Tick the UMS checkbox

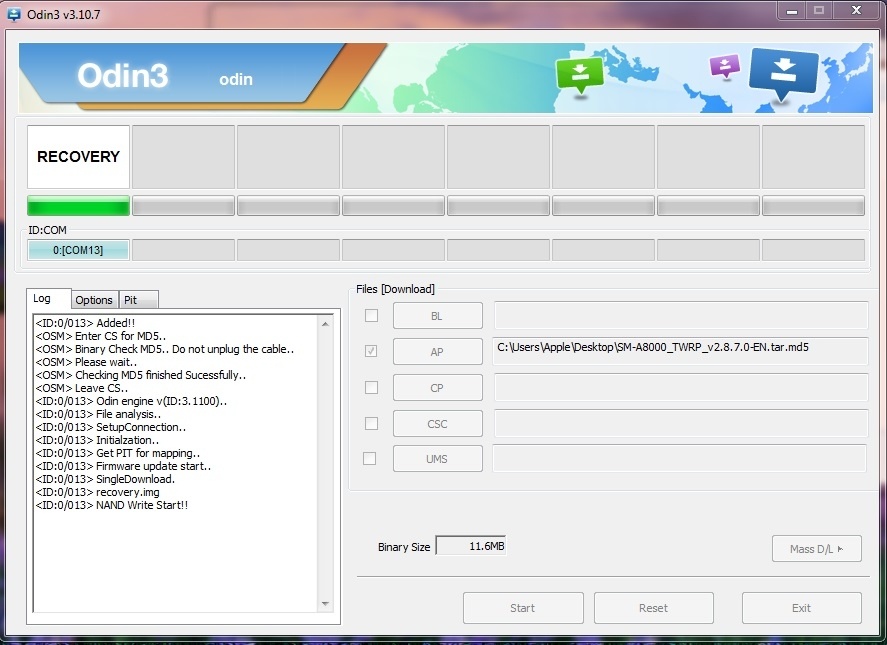tap(369, 458)
